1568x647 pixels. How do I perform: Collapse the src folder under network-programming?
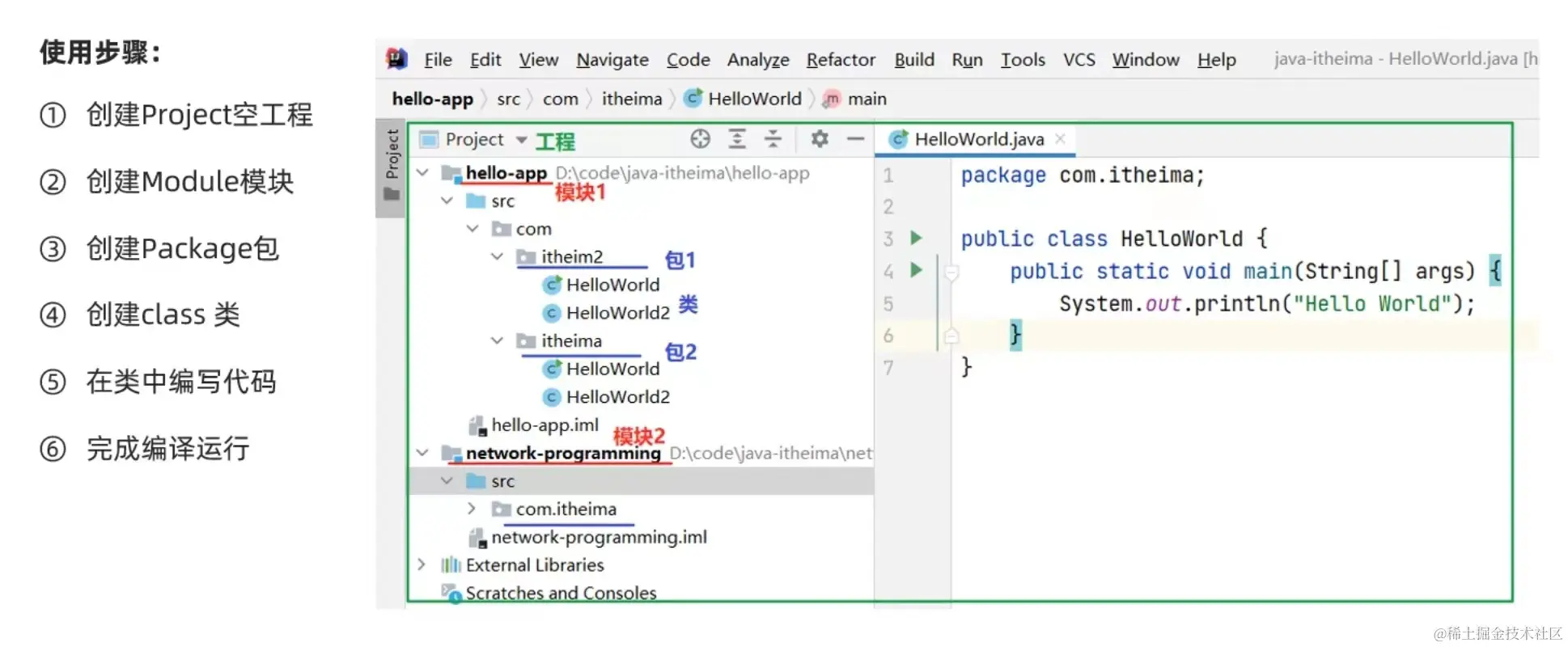[x=447, y=481]
